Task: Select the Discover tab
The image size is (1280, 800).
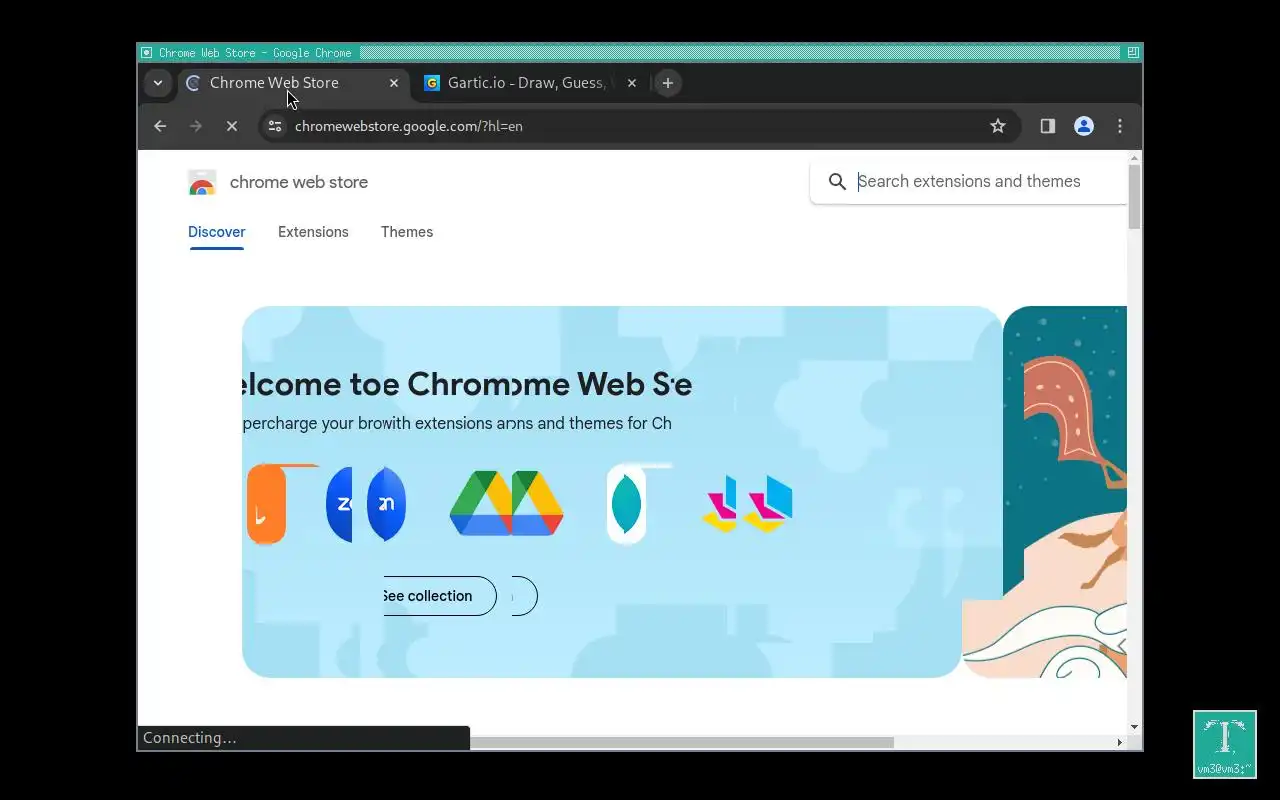Action: click(x=217, y=232)
